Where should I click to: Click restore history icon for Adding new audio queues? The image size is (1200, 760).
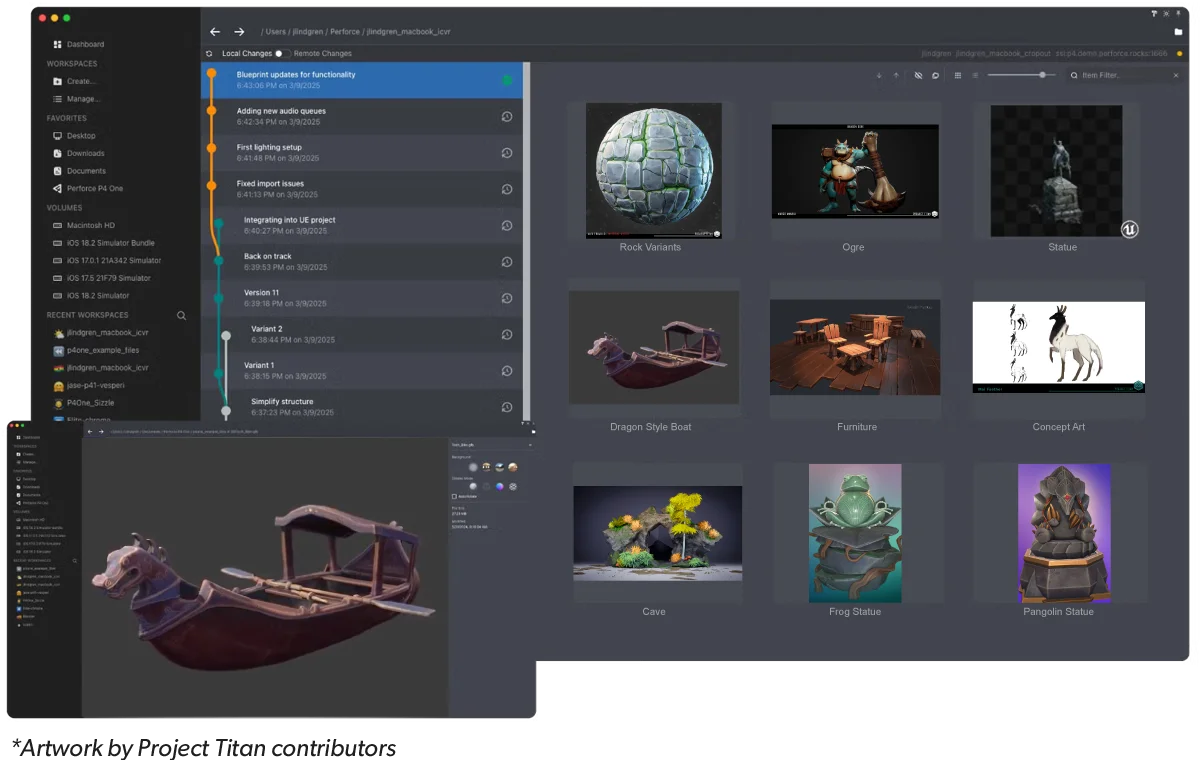[507, 117]
